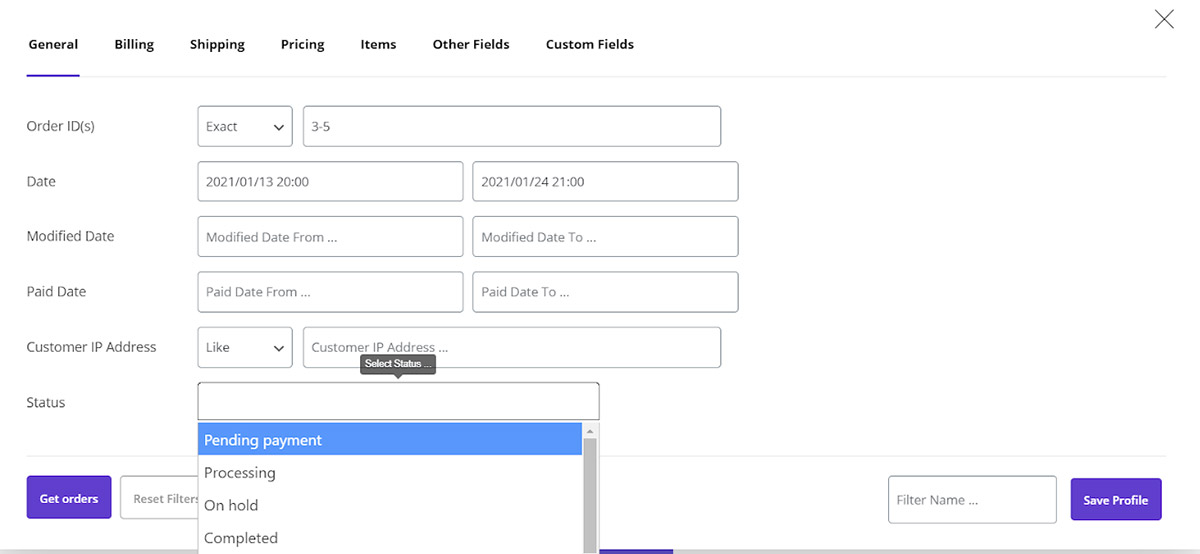The height and width of the screenshot is (554, 1200).
Task: Switch to Custom Fields tab
Action: point(589,44)
